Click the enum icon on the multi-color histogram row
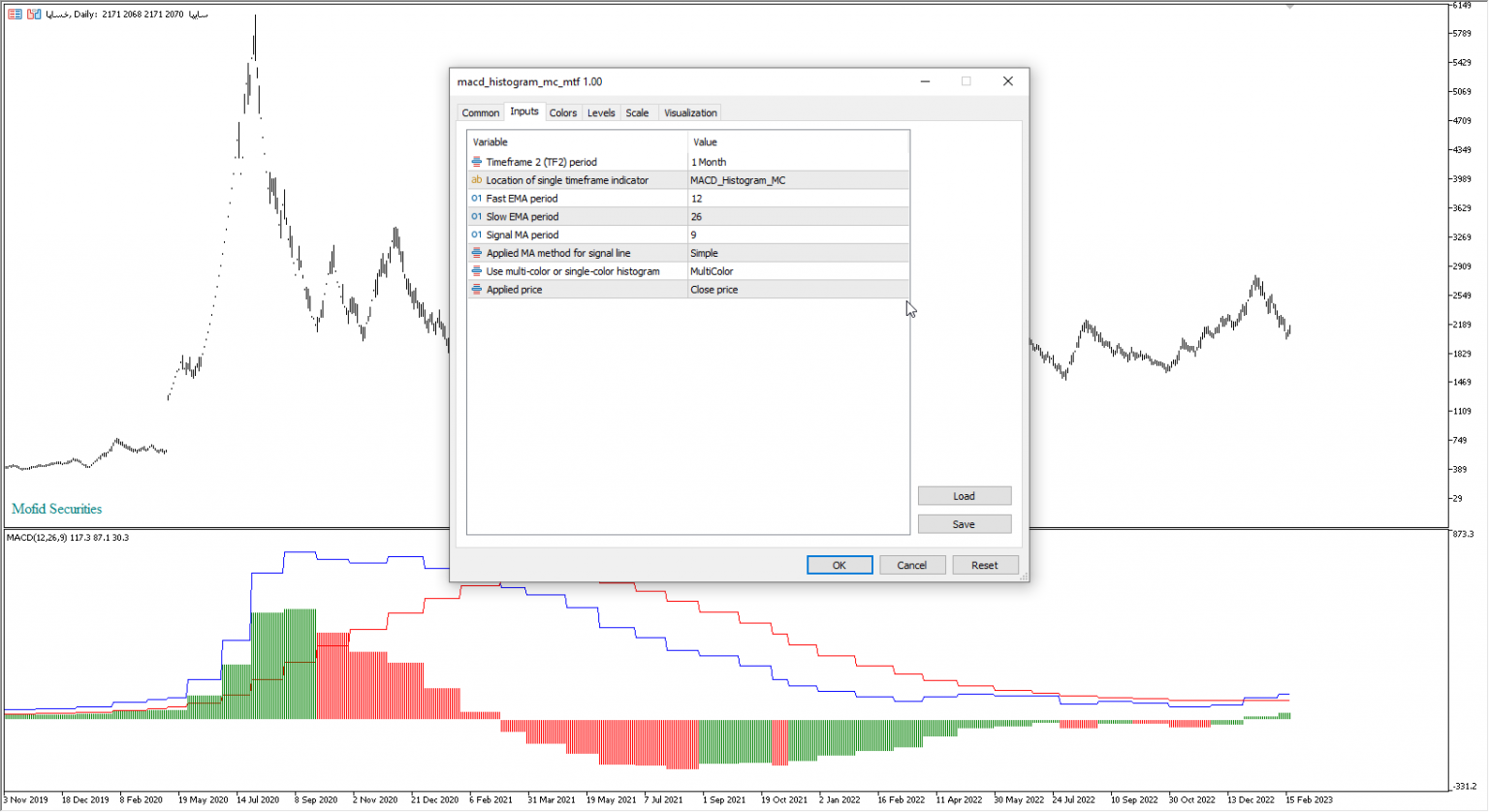 point(476,270)
